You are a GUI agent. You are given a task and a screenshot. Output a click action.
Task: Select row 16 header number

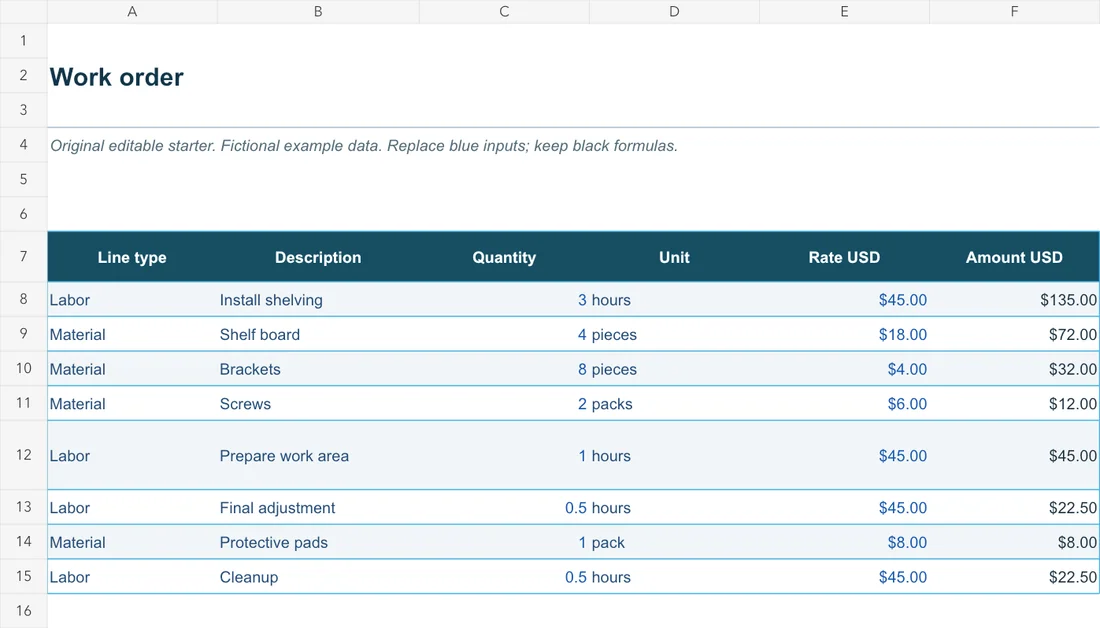coord(23,610)
